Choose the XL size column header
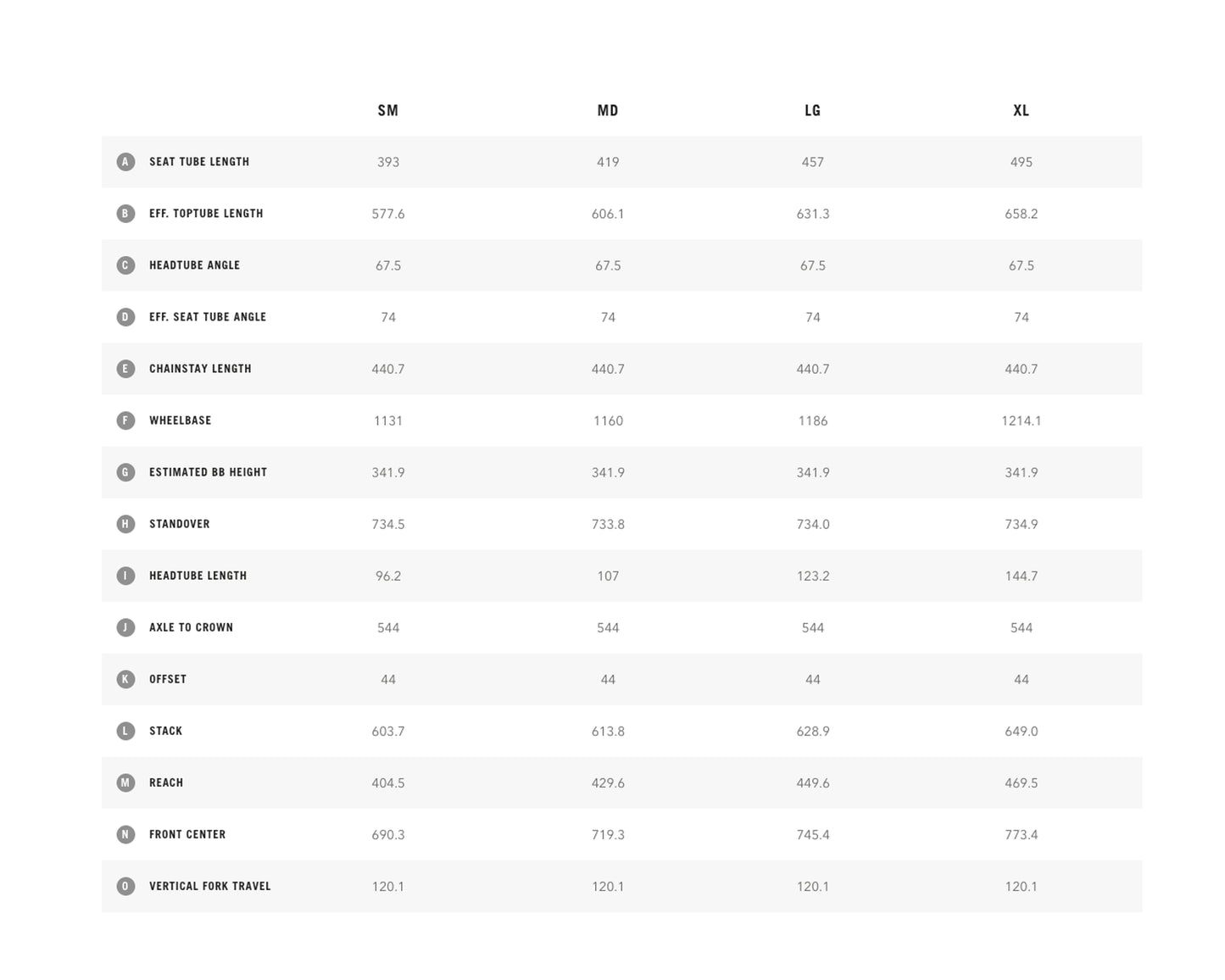 (1022, 110)
